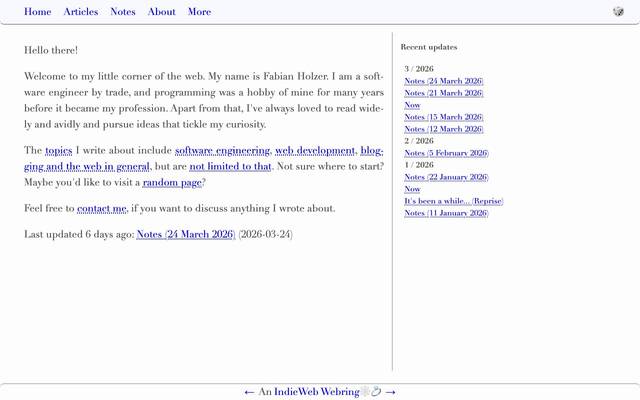The height and width of the screenshot is (400, 640).
Task: Open sidebar Notes (11 January 2026)
Action: coord(447,213)
